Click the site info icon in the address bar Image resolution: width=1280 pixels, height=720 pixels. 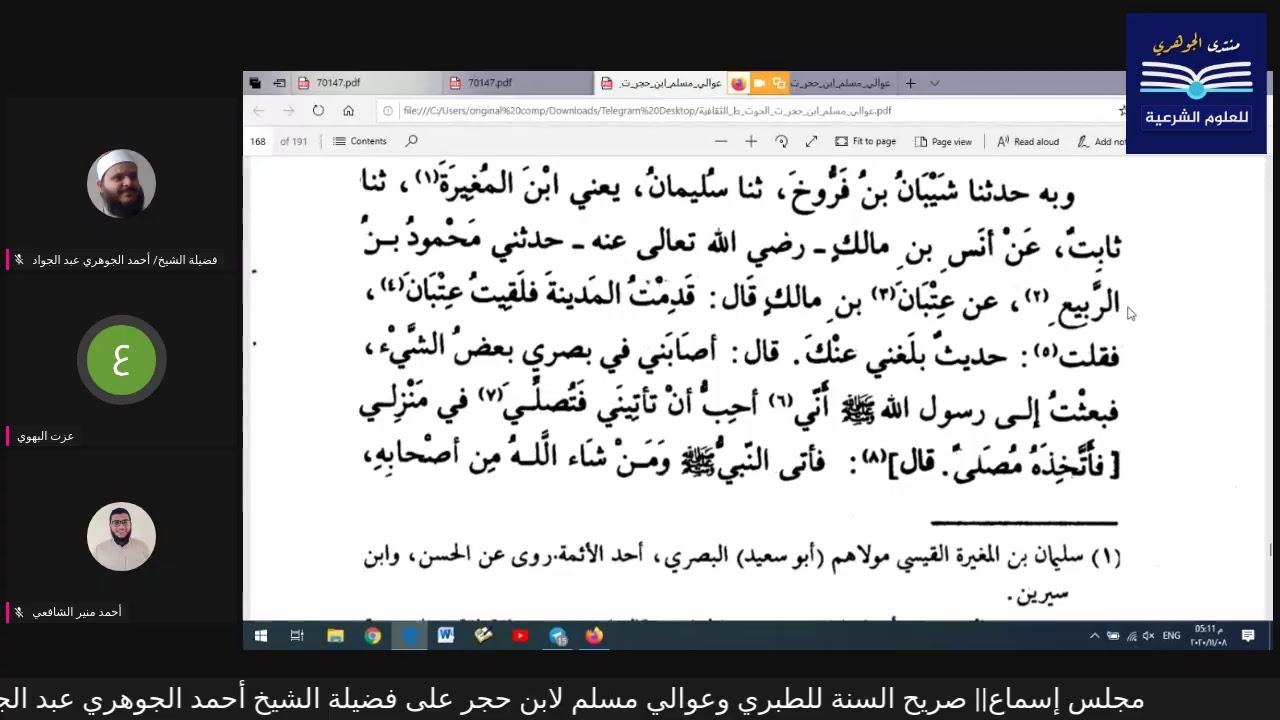click(388, 111)
